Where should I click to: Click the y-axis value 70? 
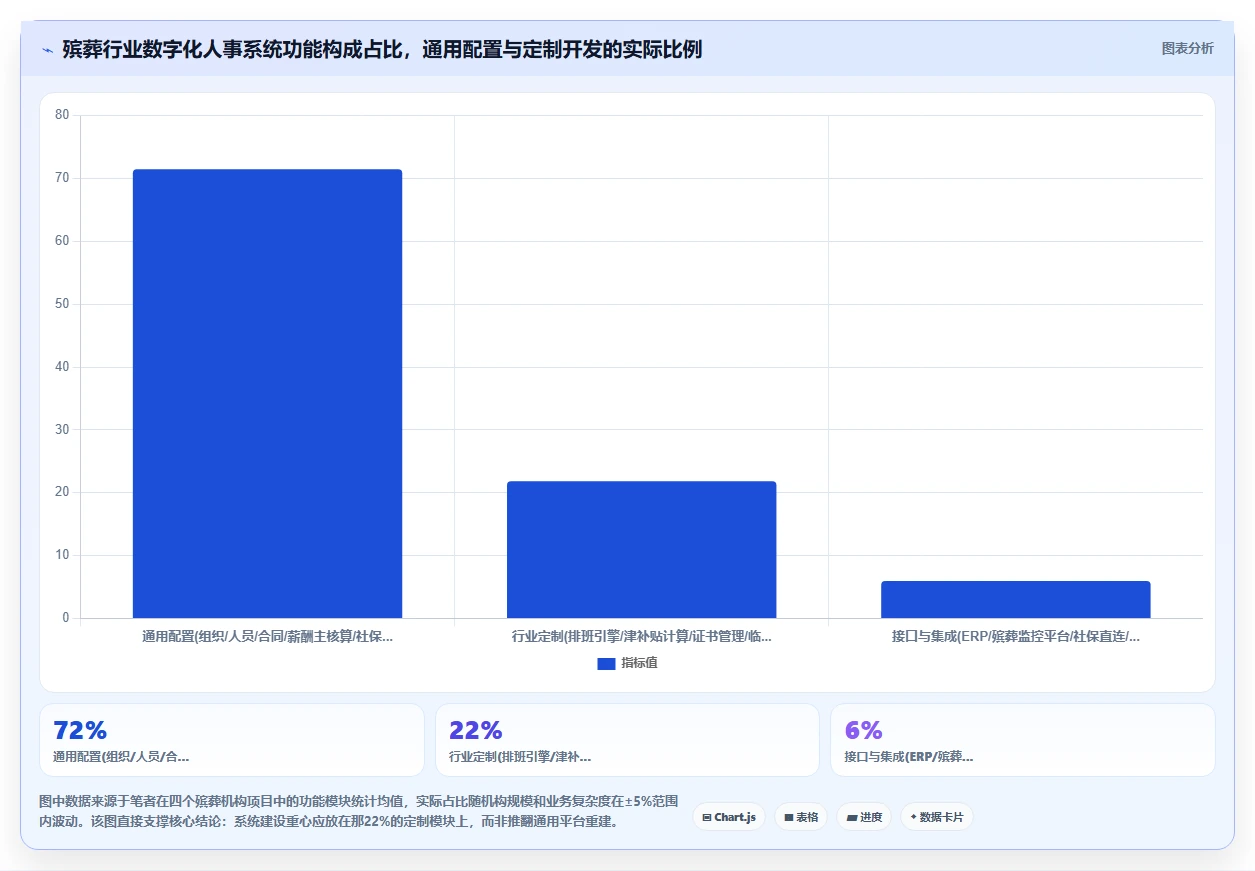coord(62,178)
